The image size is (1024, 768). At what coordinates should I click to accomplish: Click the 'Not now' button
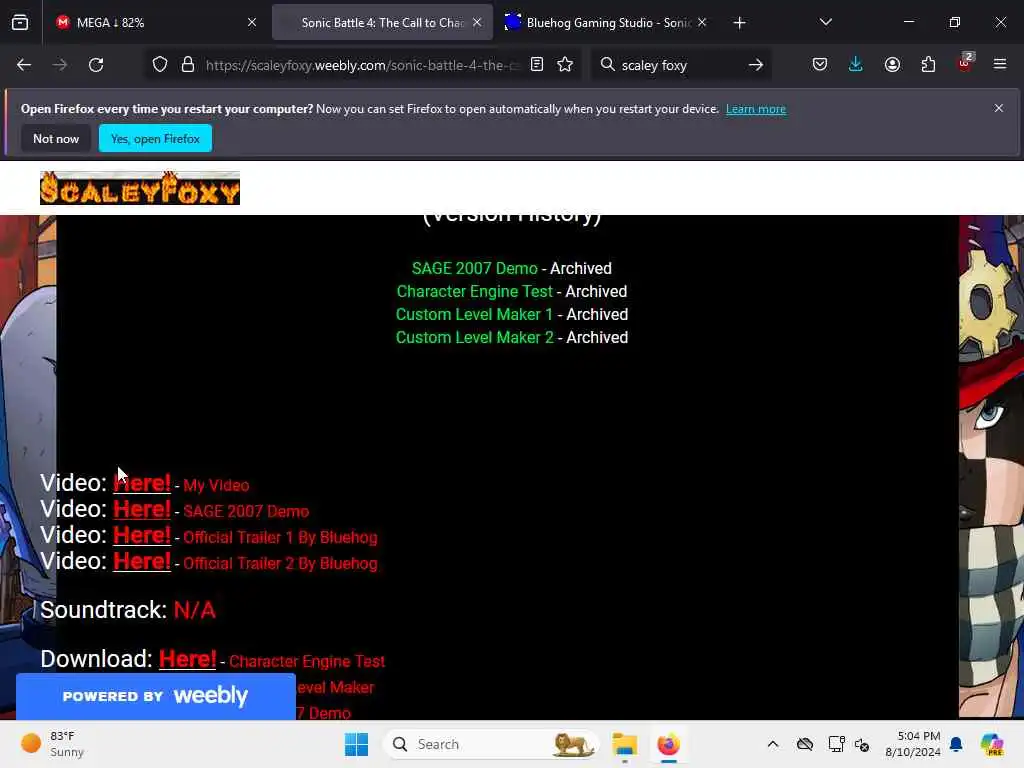point(56,138)
